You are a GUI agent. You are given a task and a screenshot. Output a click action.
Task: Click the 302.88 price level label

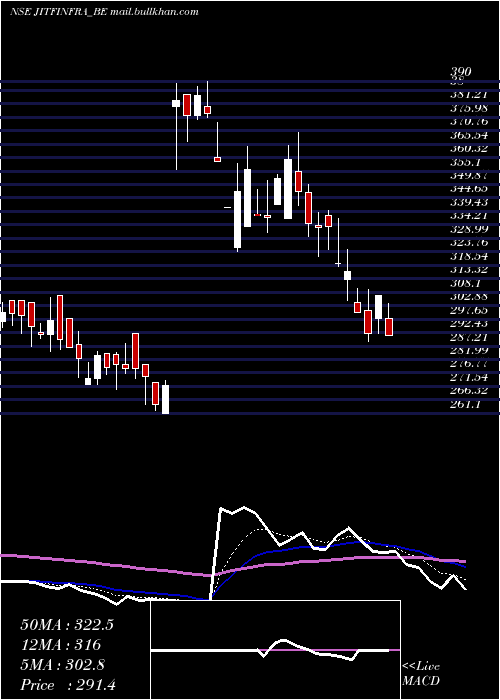click(x=468, y=296)
